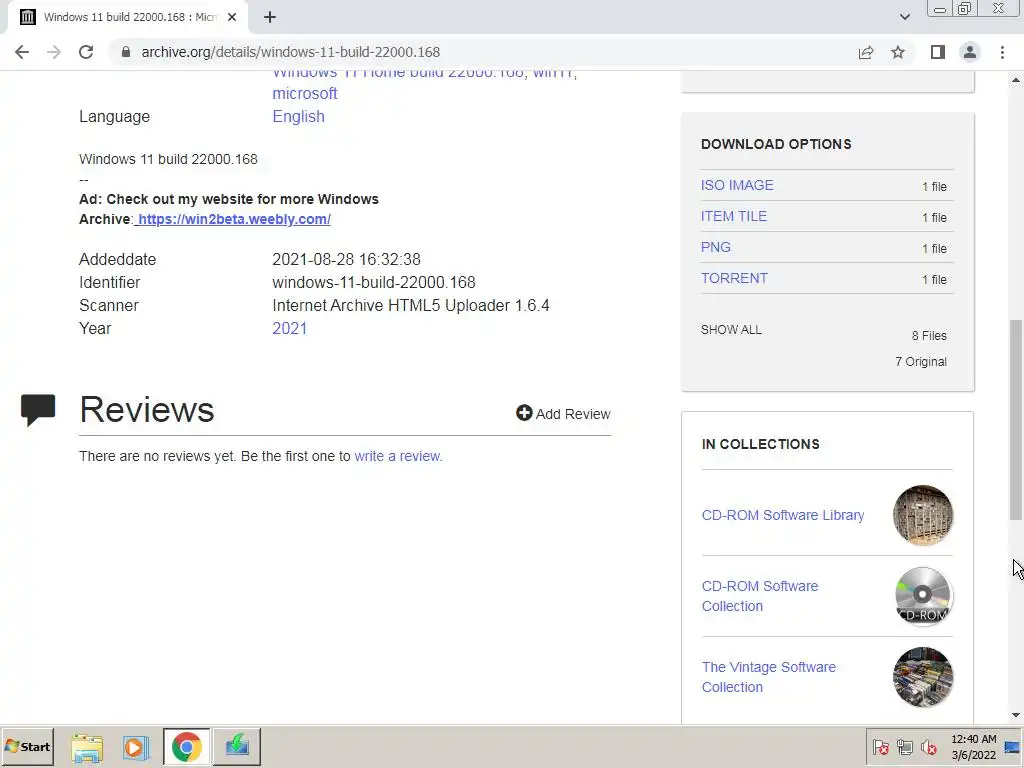Visit the win2beta.weebly.com link
The image size is (1024, 768).
point(234,219)
